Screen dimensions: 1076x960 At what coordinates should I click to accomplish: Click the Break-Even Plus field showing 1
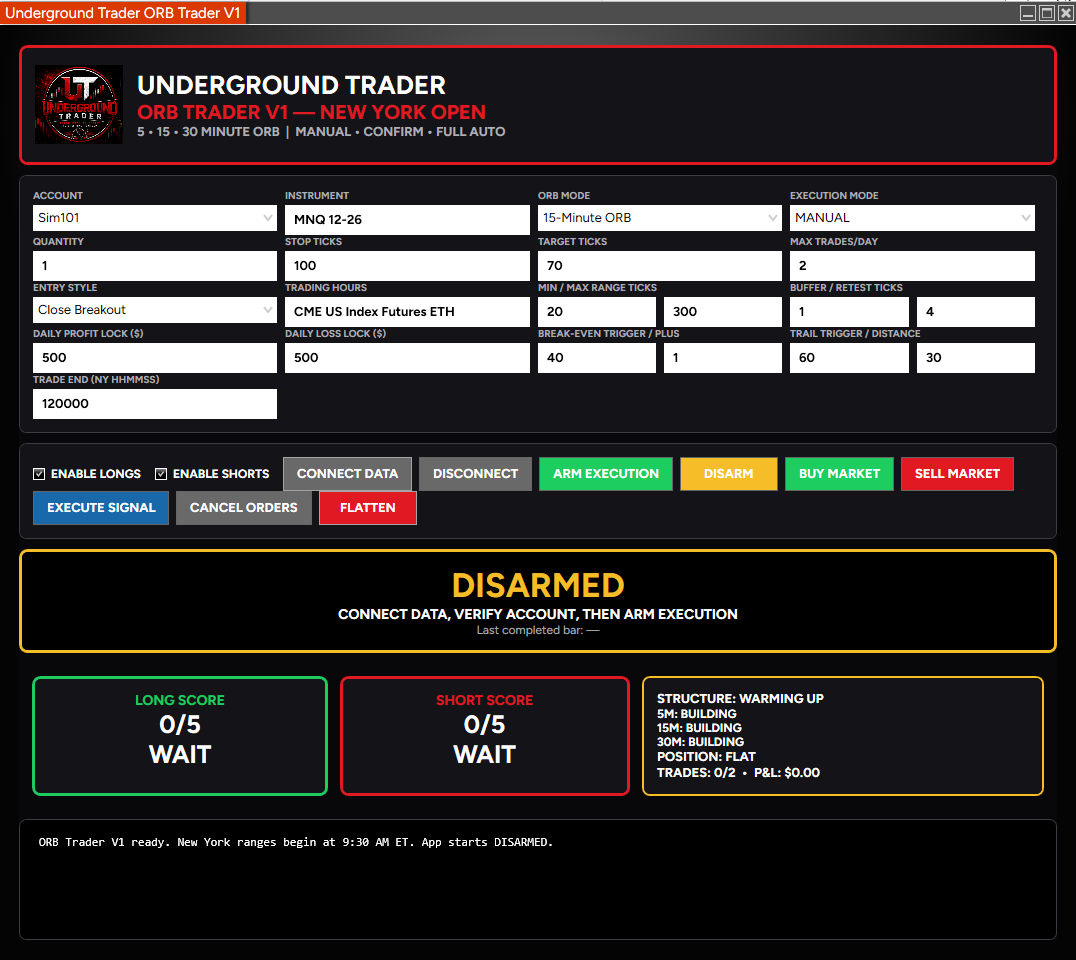coord(723,358)
